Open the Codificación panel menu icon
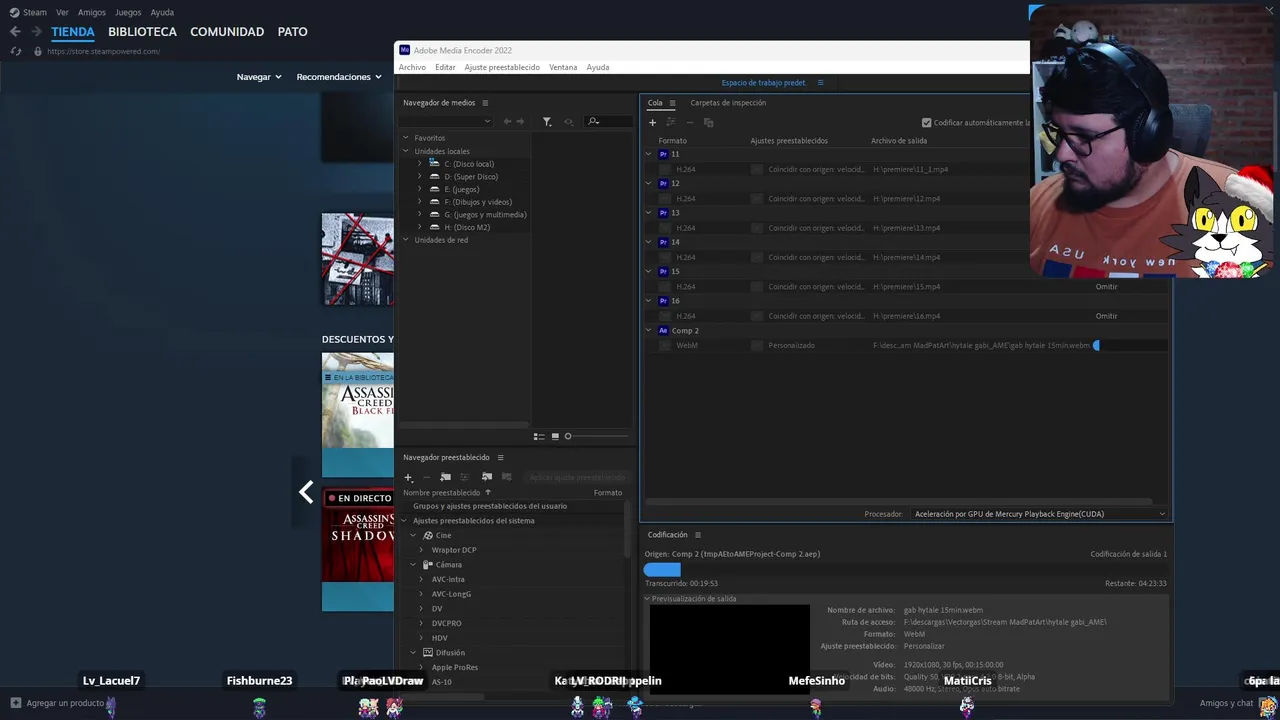Screen dimensions: 1280x720 pos(698,535)
